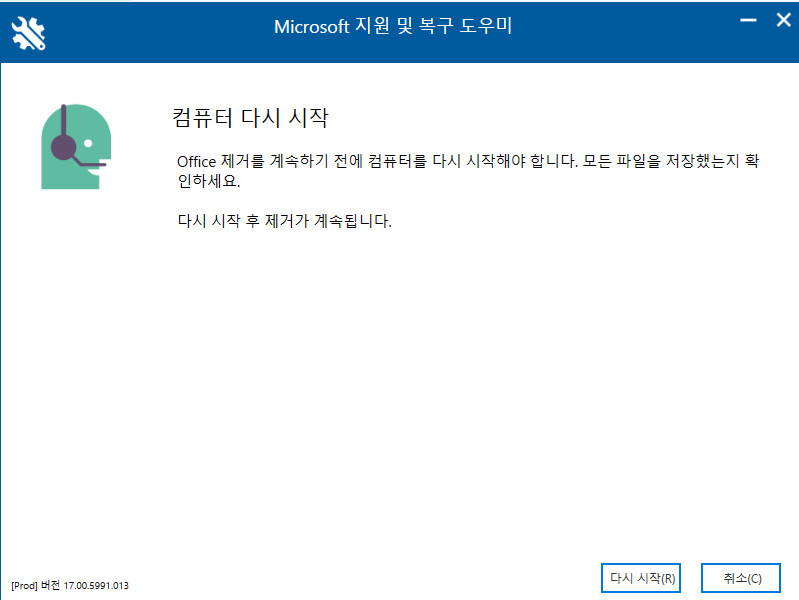Click the line 다시 시작 후 제거가 계속됩니다.
Screen dimensions: 799x600
tap(284, 221)
